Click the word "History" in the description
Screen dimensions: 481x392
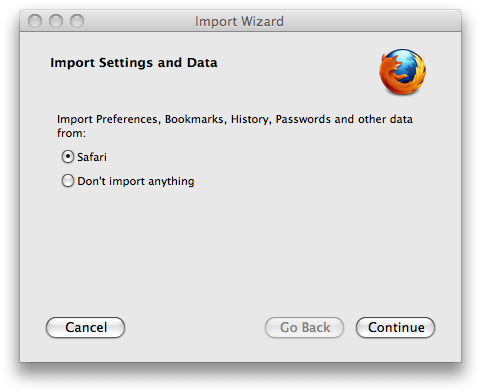click(251, 120)
